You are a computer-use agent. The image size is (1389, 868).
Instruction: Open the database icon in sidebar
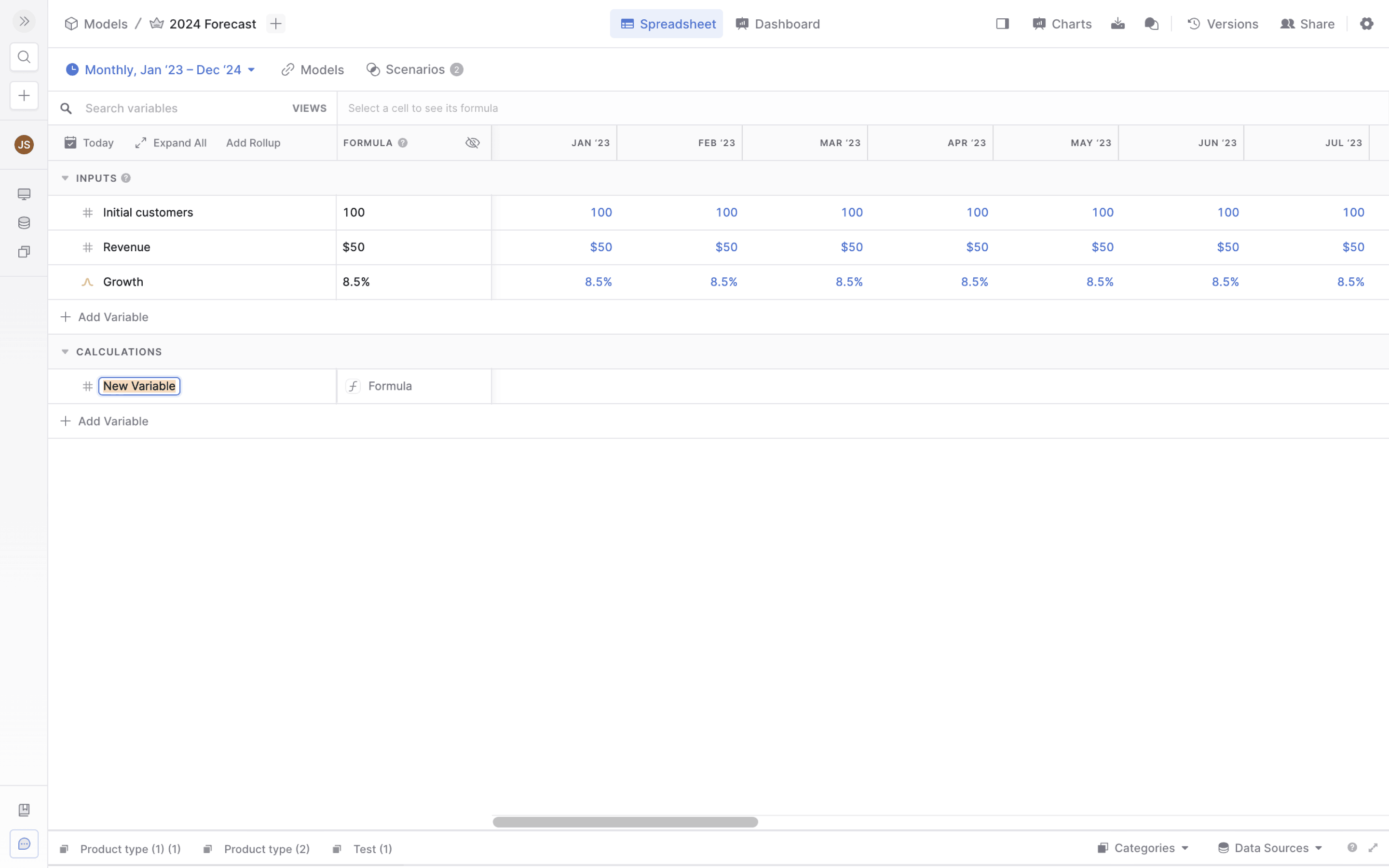[x=24, y=223]
